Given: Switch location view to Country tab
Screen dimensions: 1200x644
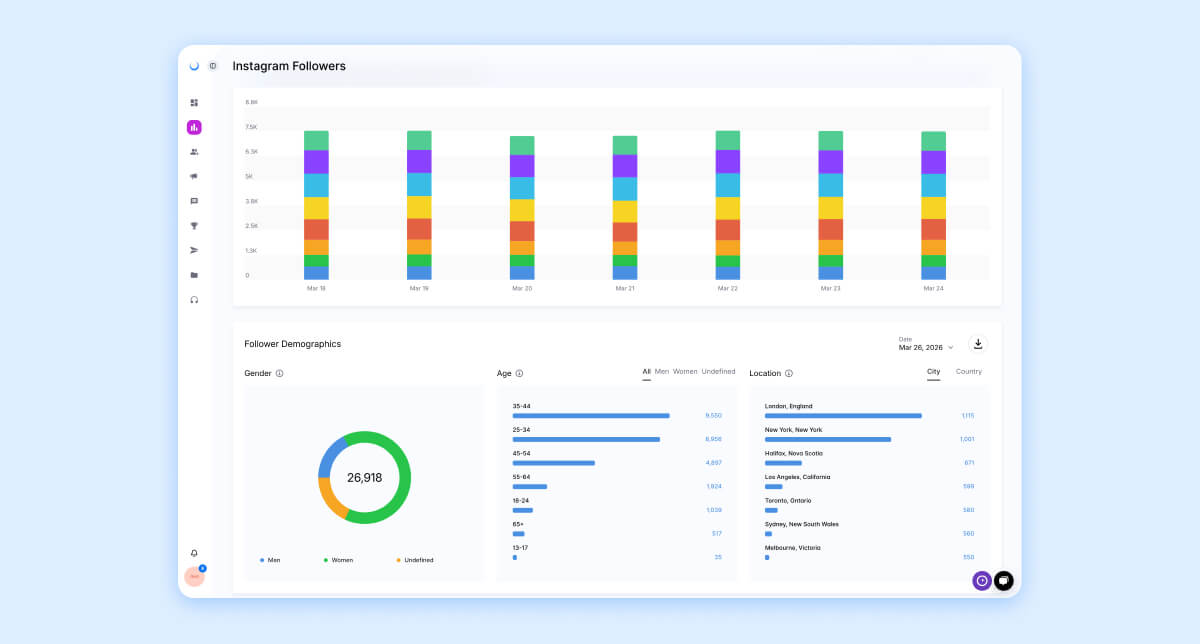Looking at the screenshot, I should [969, 371].
